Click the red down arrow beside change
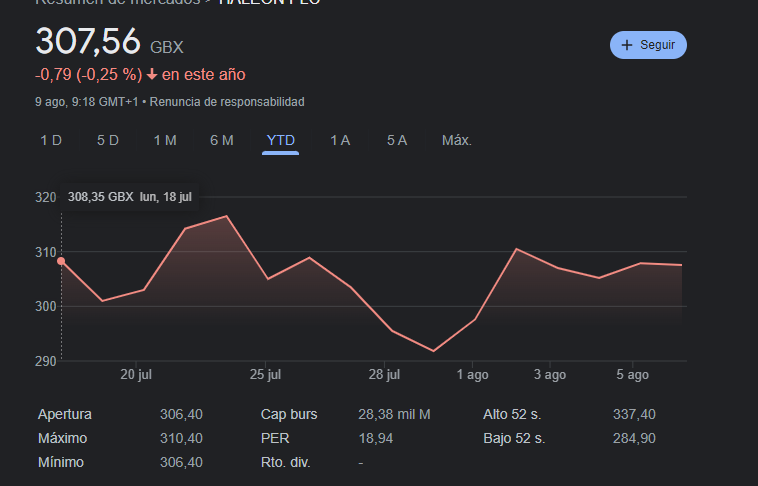Screen dimensions: 758x486 point(152,74)
